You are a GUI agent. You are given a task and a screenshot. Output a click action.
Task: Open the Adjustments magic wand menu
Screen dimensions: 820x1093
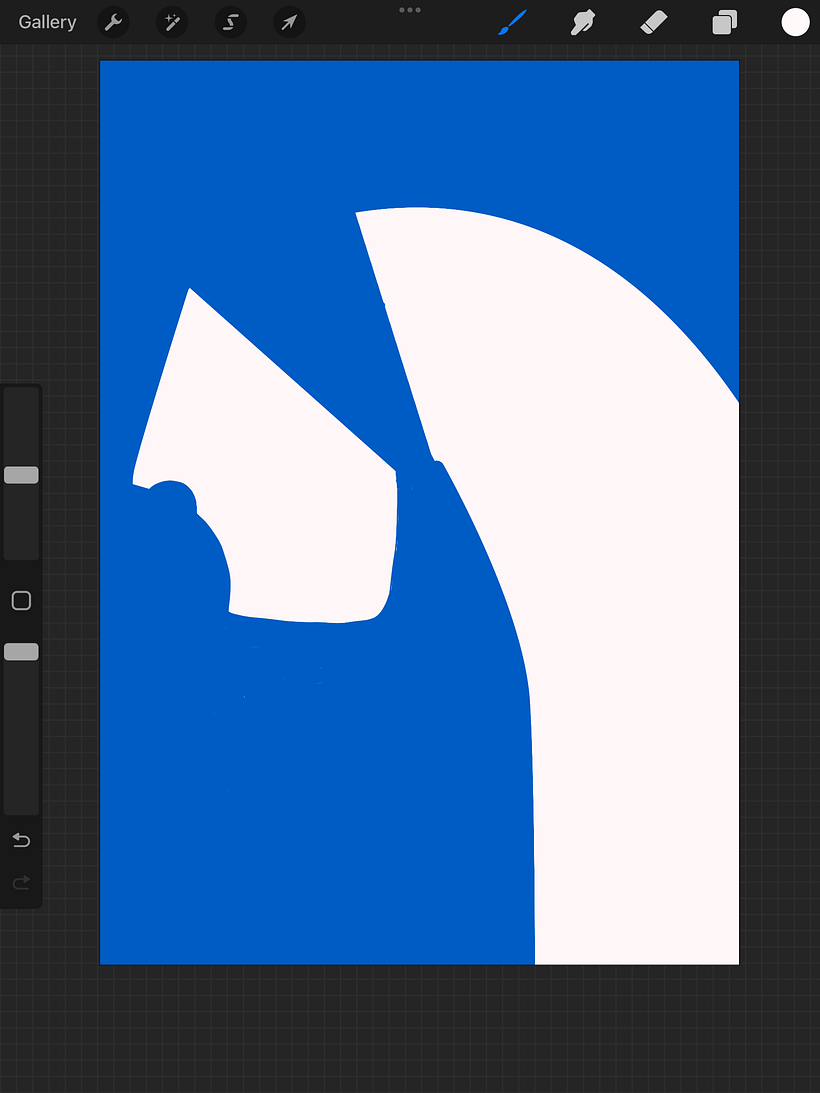coord(172,22)
